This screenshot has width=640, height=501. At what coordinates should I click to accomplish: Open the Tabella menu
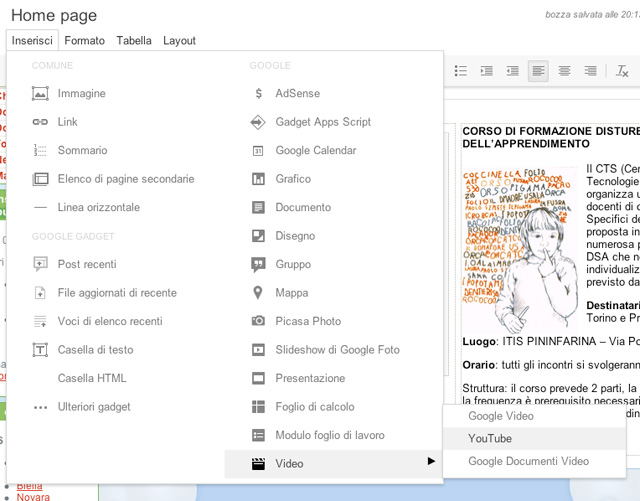coord(134,41)
